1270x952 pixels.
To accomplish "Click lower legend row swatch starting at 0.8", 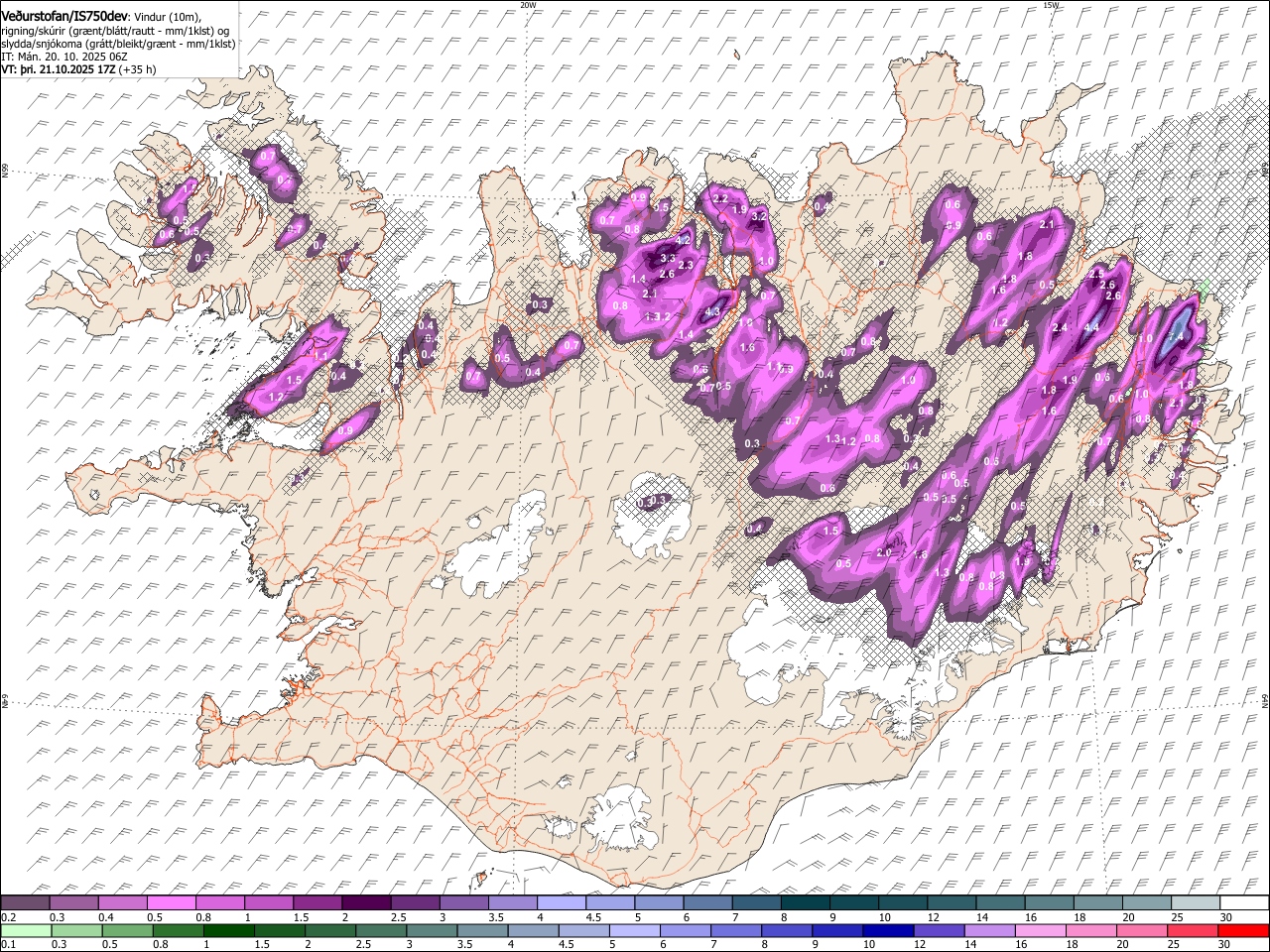I will tap(178, 930).
